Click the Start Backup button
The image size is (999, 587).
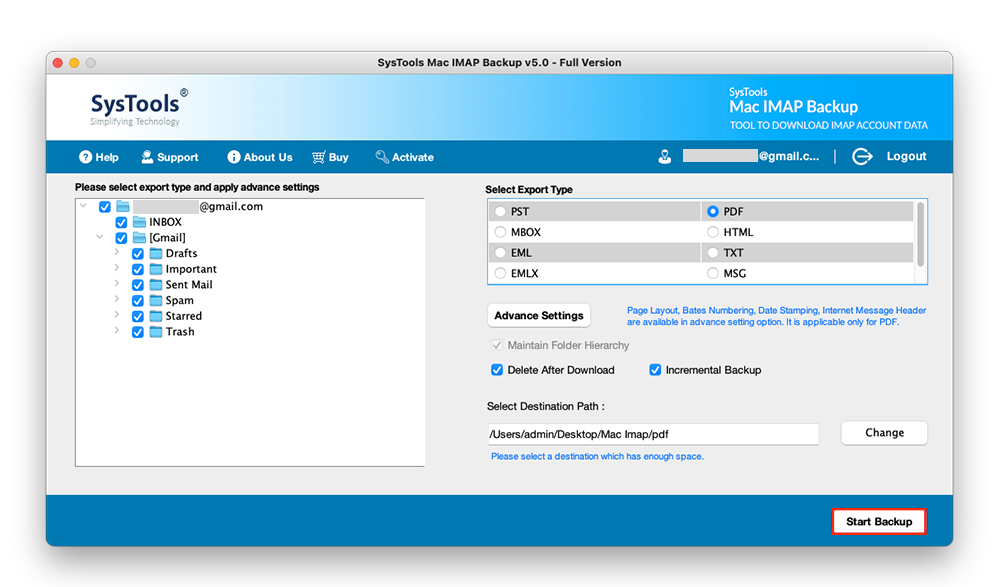tap(879, 521)
